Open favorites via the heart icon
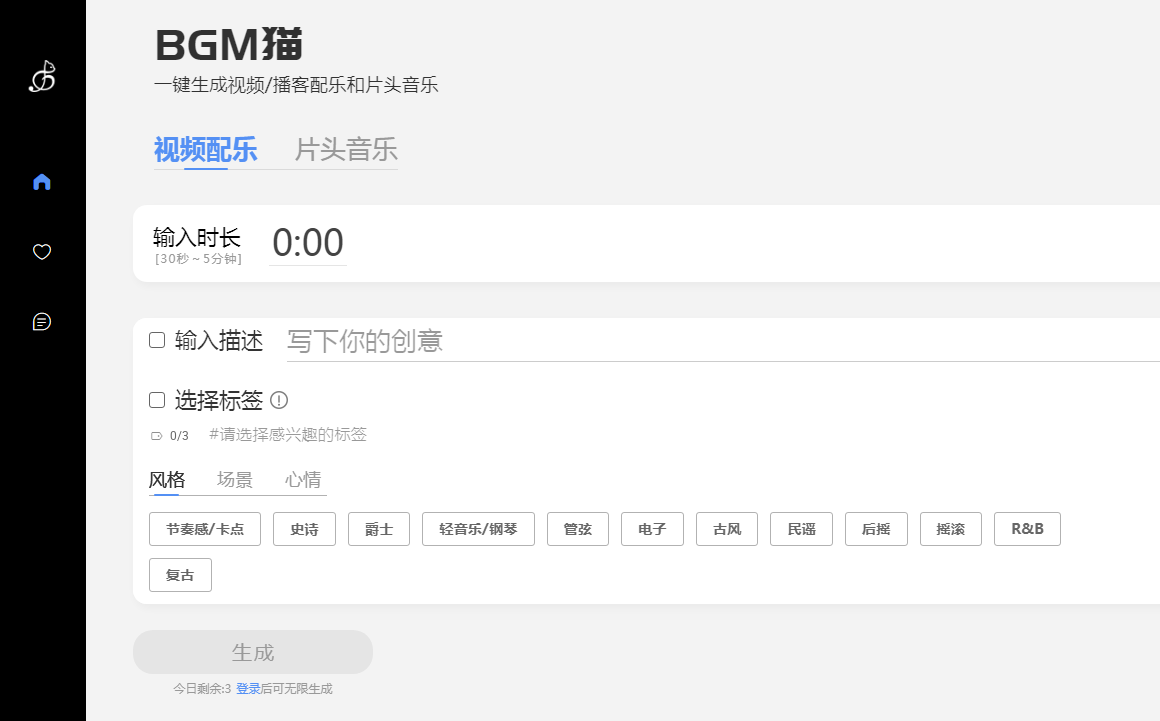The width and height of the screenshot is (1160, 721). tap(41, 252)
